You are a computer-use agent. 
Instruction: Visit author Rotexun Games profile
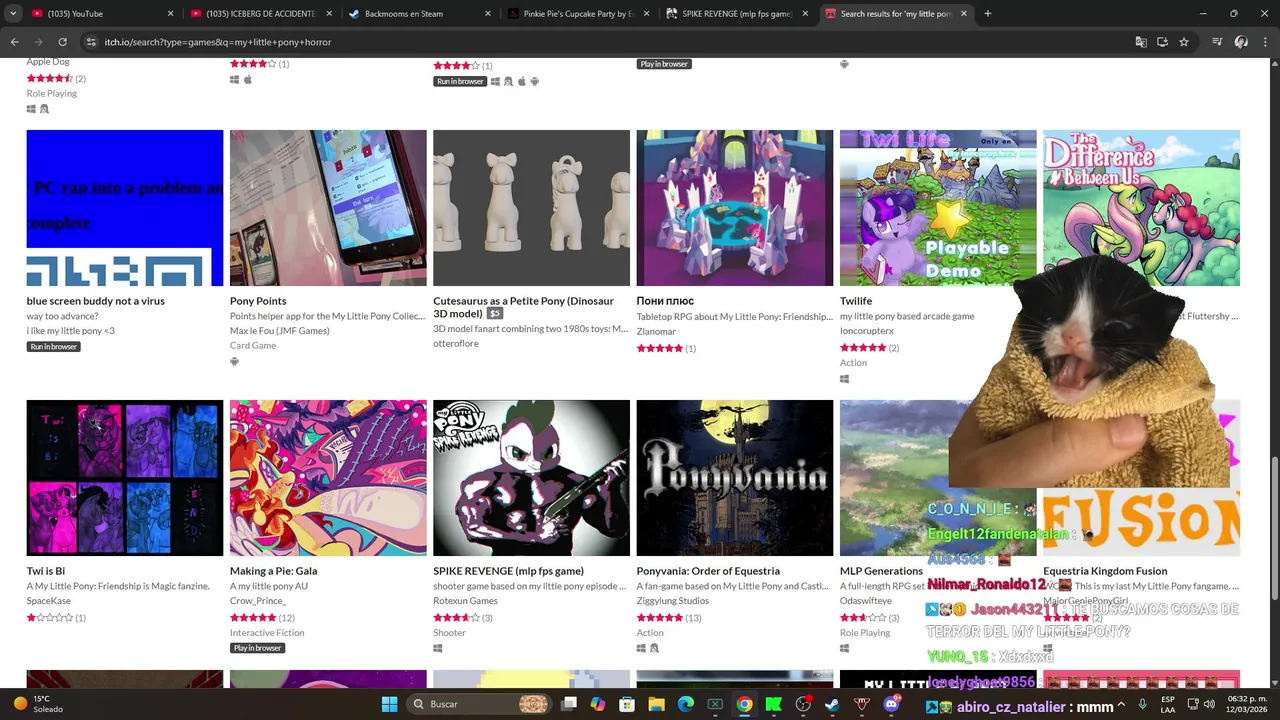[x=465, y=601]
